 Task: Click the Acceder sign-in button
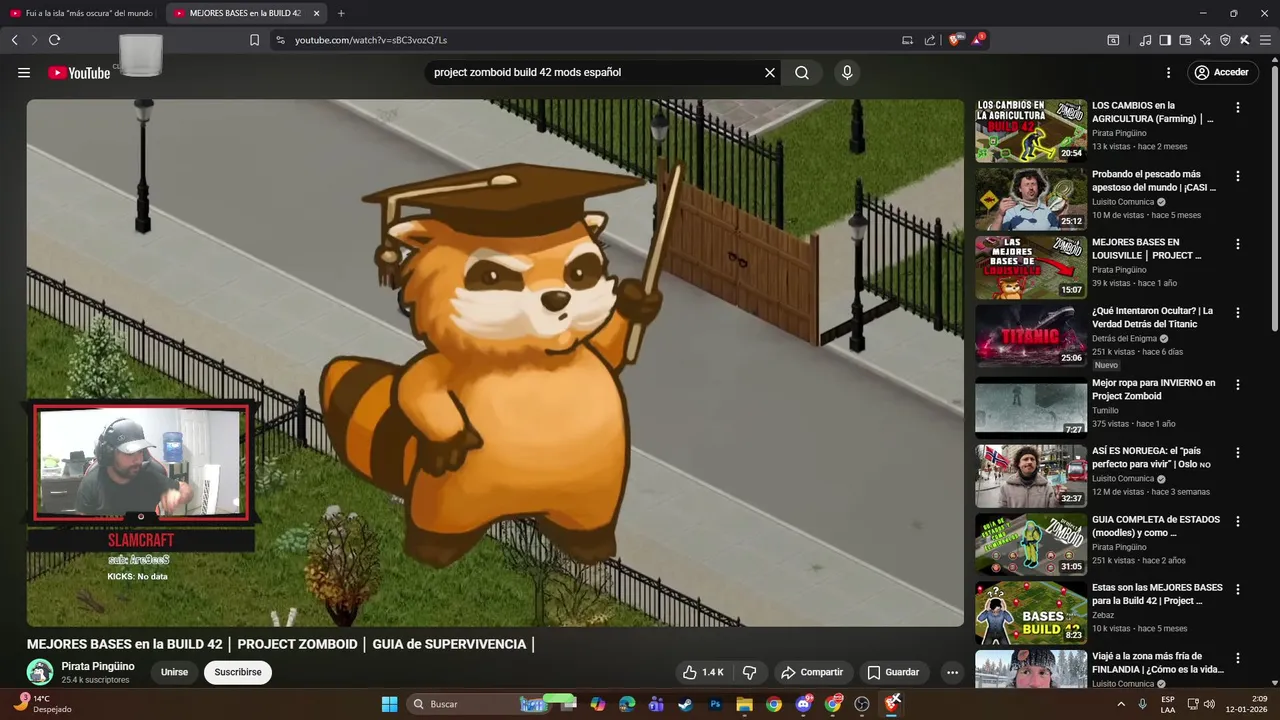pos(1221,73)
